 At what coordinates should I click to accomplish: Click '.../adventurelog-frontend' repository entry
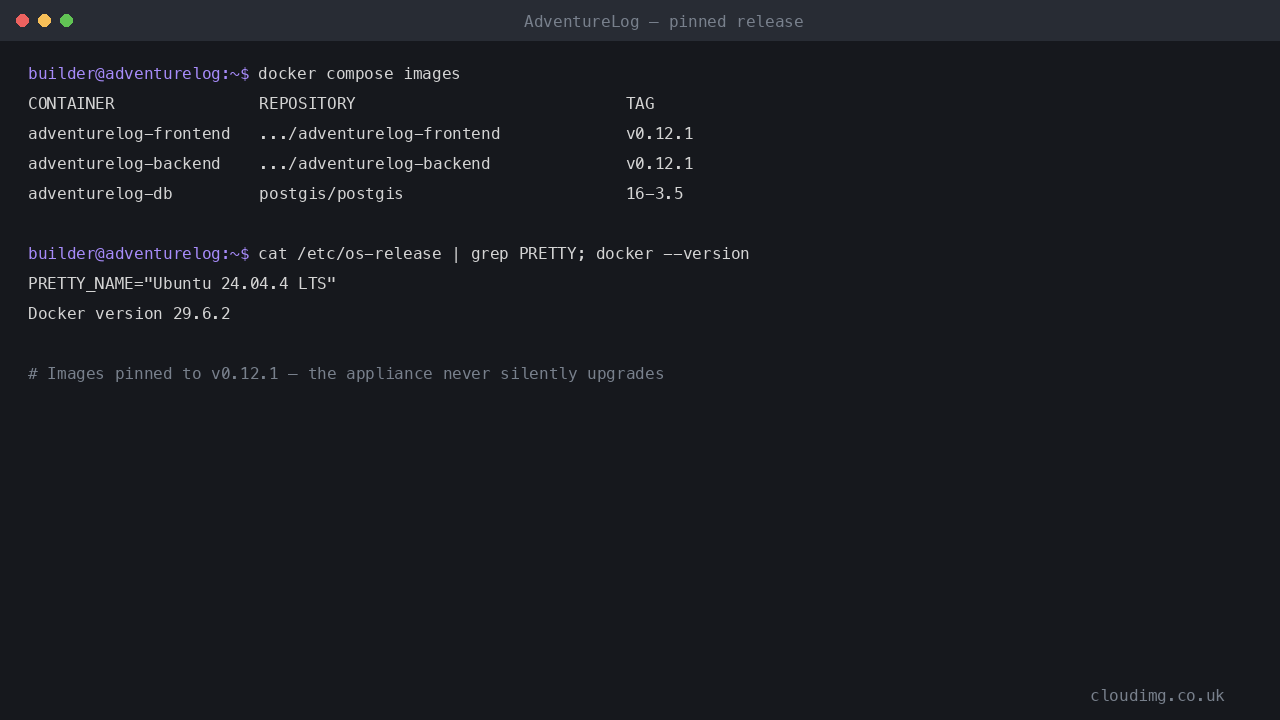(x=379, y=134)
